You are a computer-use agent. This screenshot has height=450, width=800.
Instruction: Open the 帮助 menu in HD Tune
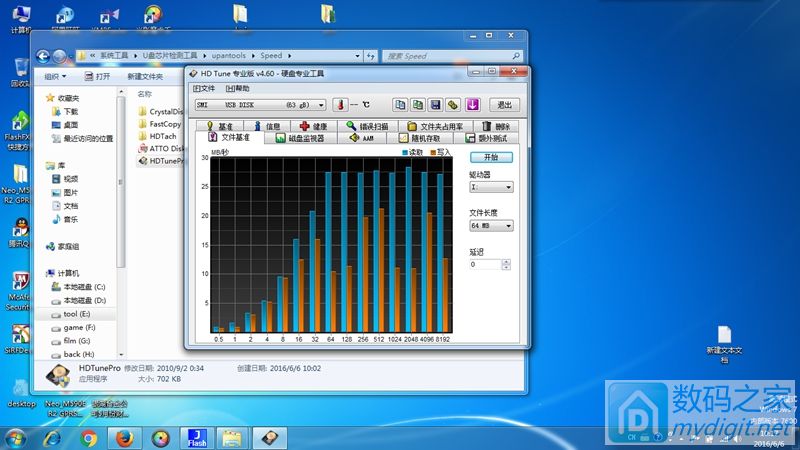[237, 88]
